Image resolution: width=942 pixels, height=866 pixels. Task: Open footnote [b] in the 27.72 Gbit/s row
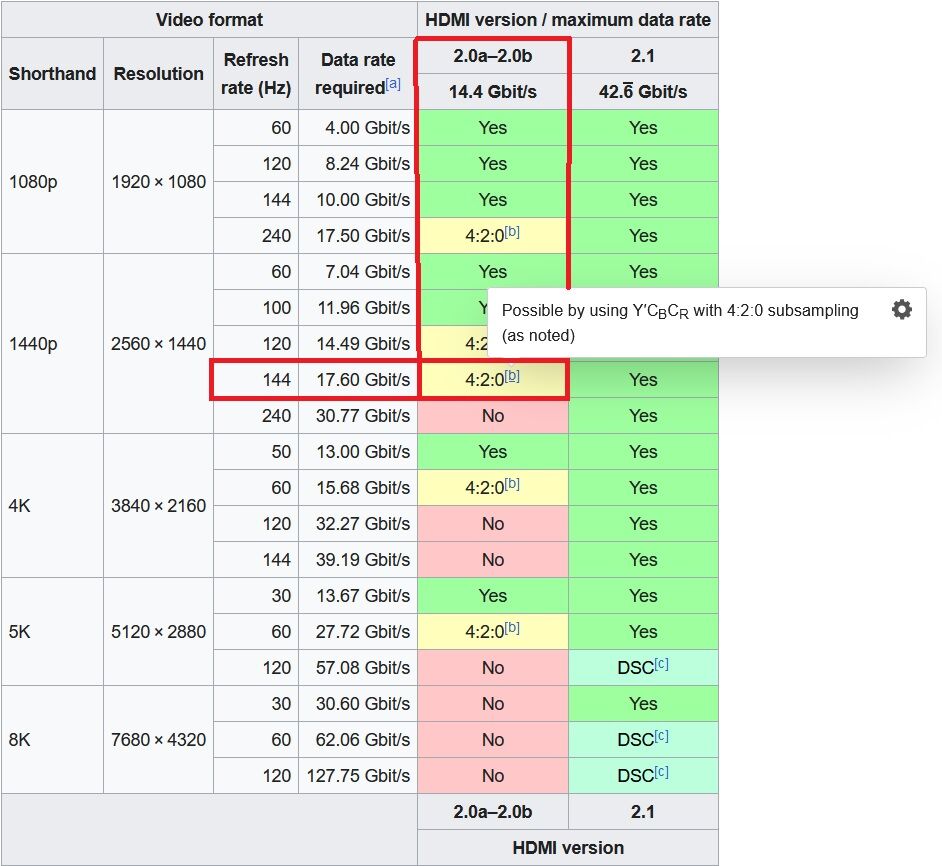click(512, 628)
